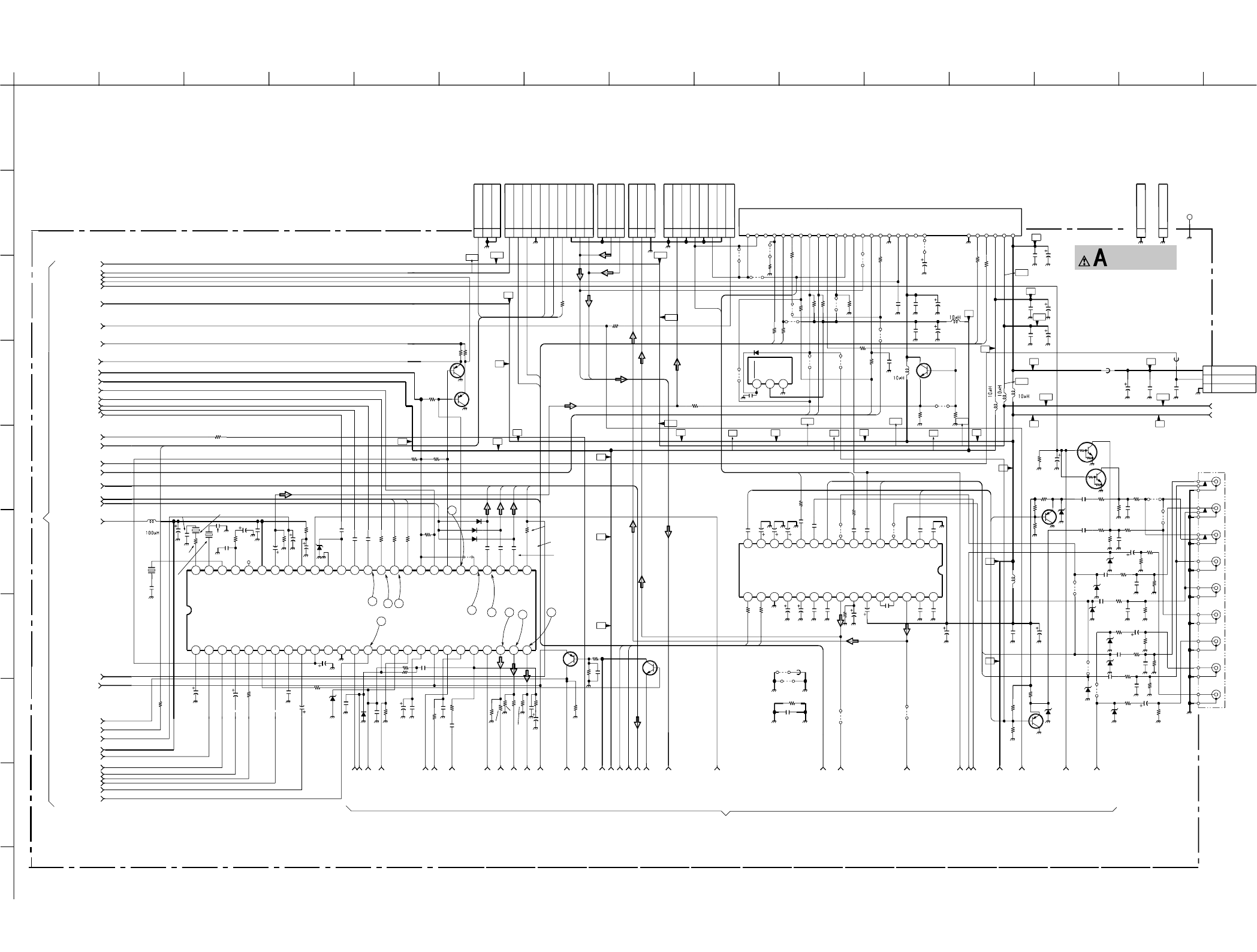Click the hollow right-pointing arrow above the large IC
The height and width of the screenshot is (952, 1257).
click(285, 495)
